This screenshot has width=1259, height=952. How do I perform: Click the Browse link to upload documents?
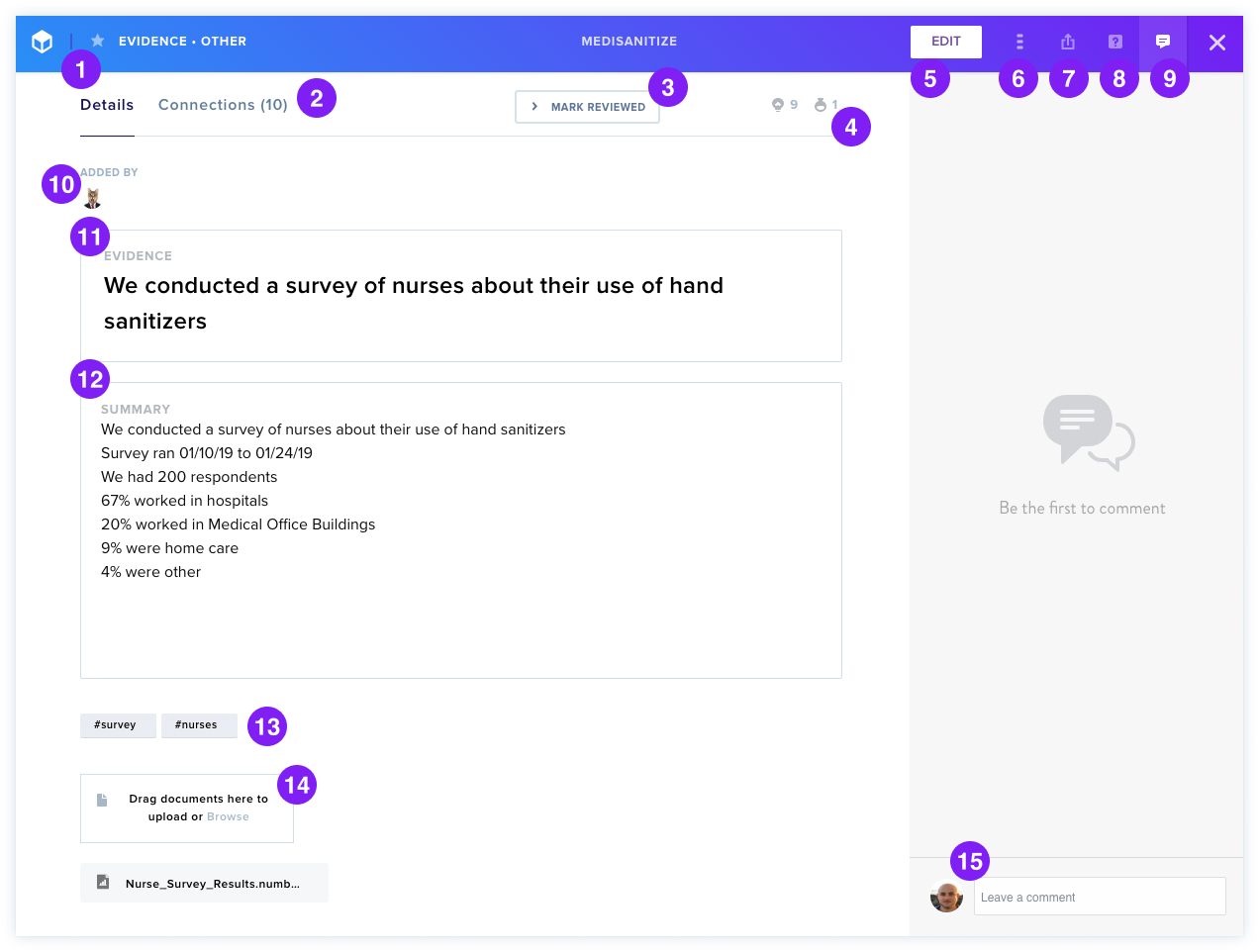pyautogui.click(x=228, y=817)
